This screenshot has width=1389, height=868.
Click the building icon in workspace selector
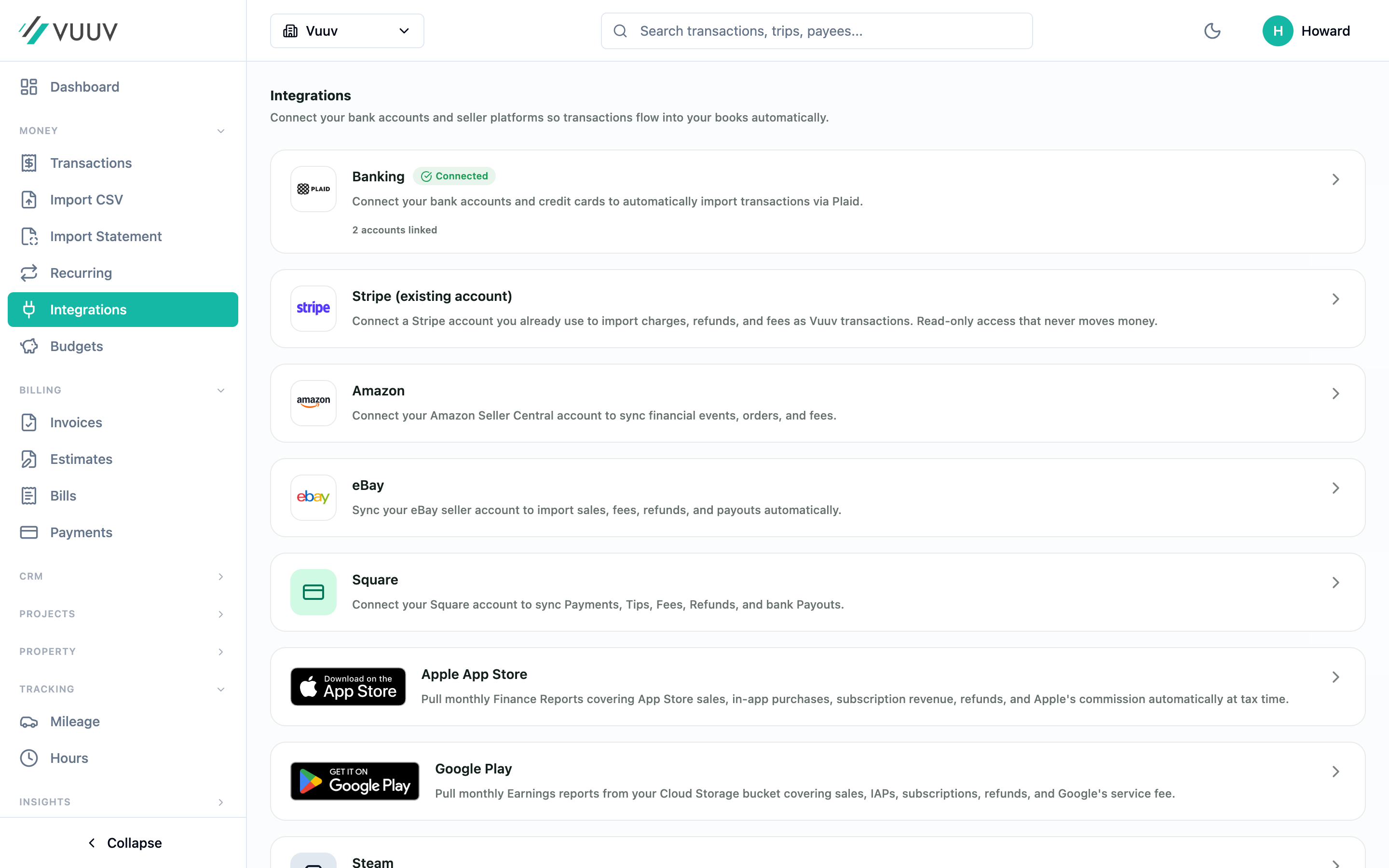point(290,31)
